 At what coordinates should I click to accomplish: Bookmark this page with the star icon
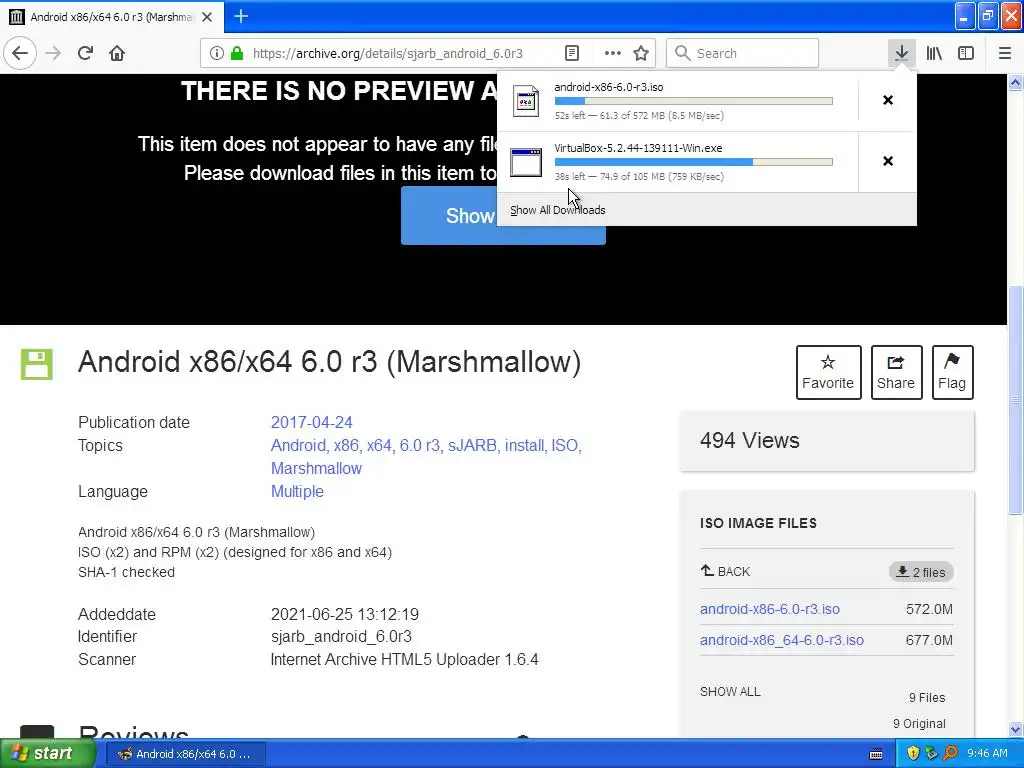pos(641,53)
